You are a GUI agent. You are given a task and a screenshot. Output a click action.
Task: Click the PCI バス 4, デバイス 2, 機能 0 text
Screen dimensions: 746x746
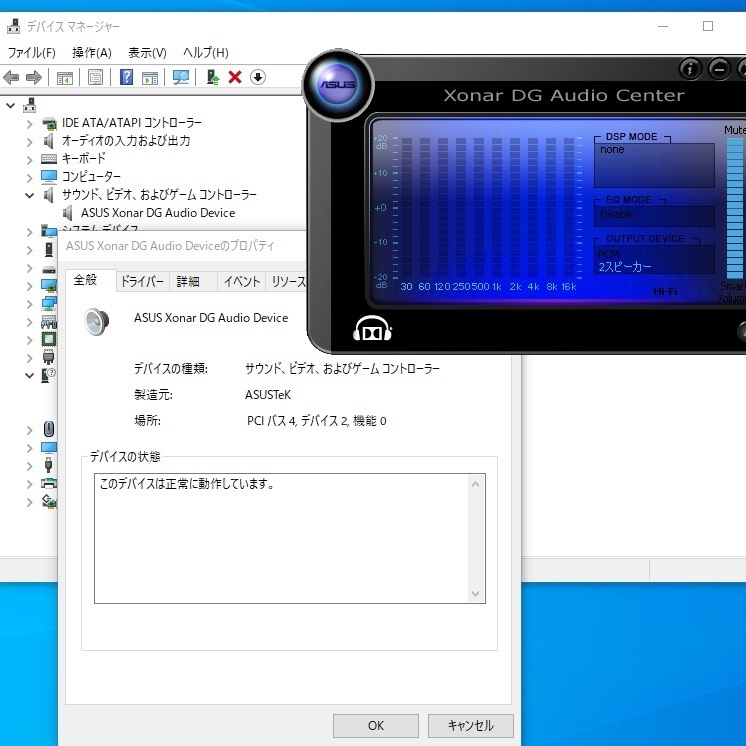point(316,421)
